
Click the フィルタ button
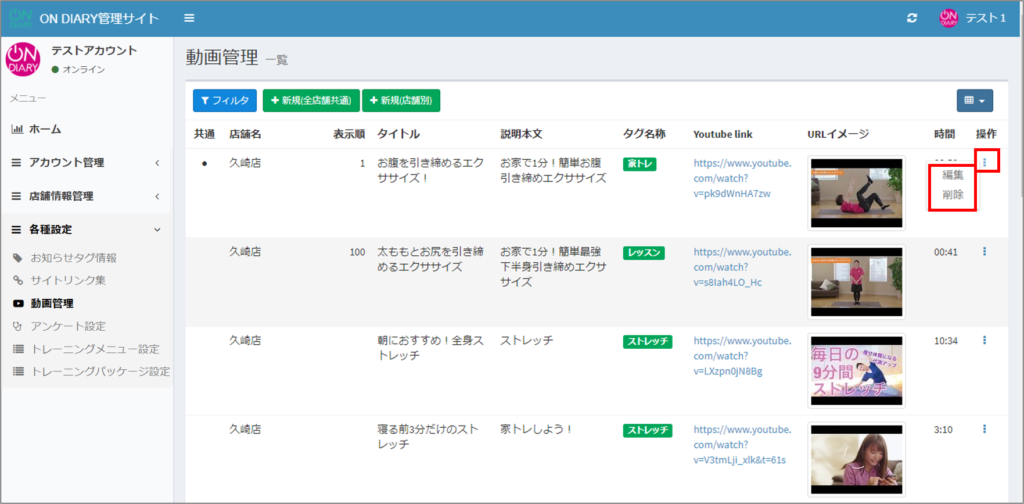click(x=224, y=100)
